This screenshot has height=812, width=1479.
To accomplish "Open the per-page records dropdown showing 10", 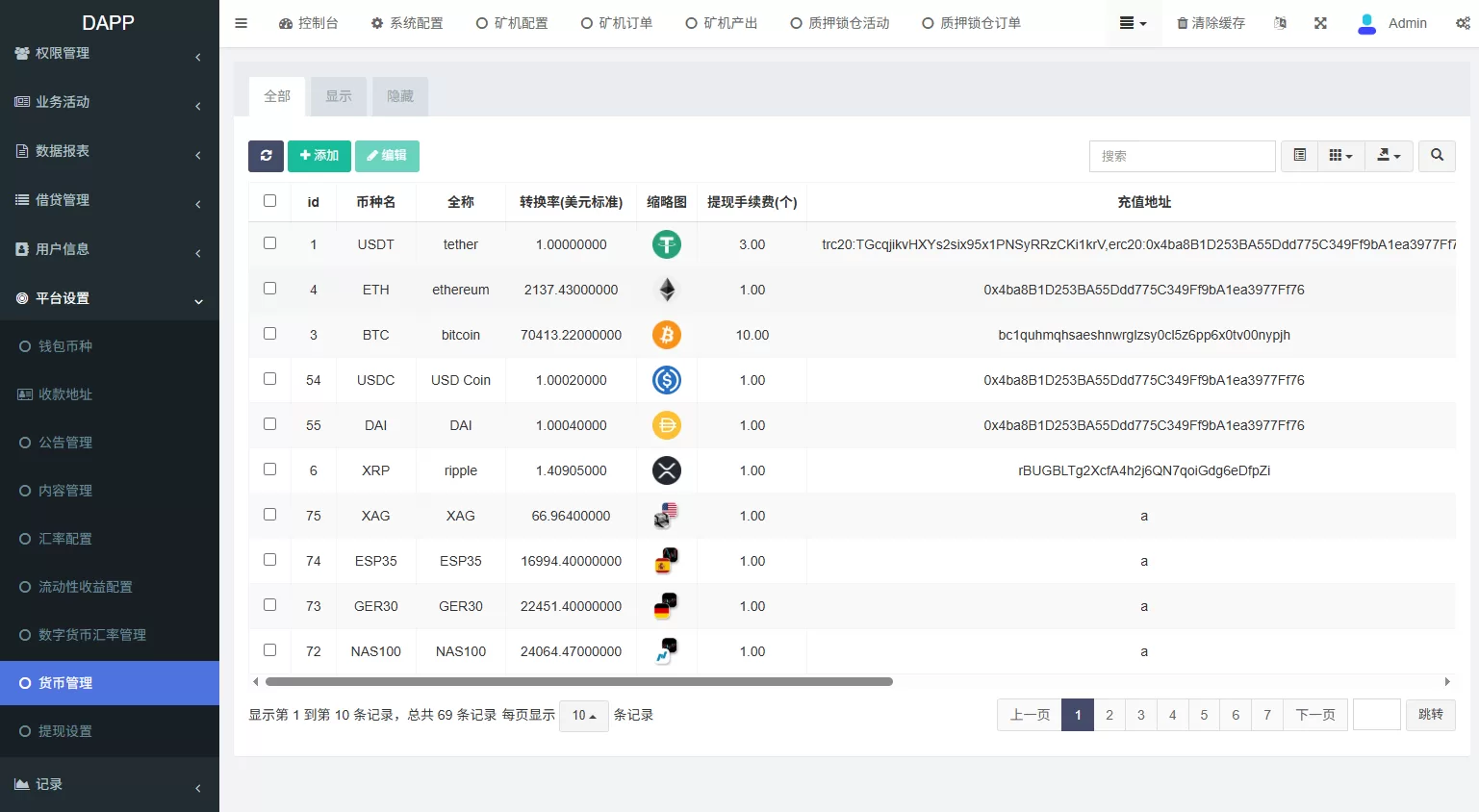I will [x=583, y=715].
